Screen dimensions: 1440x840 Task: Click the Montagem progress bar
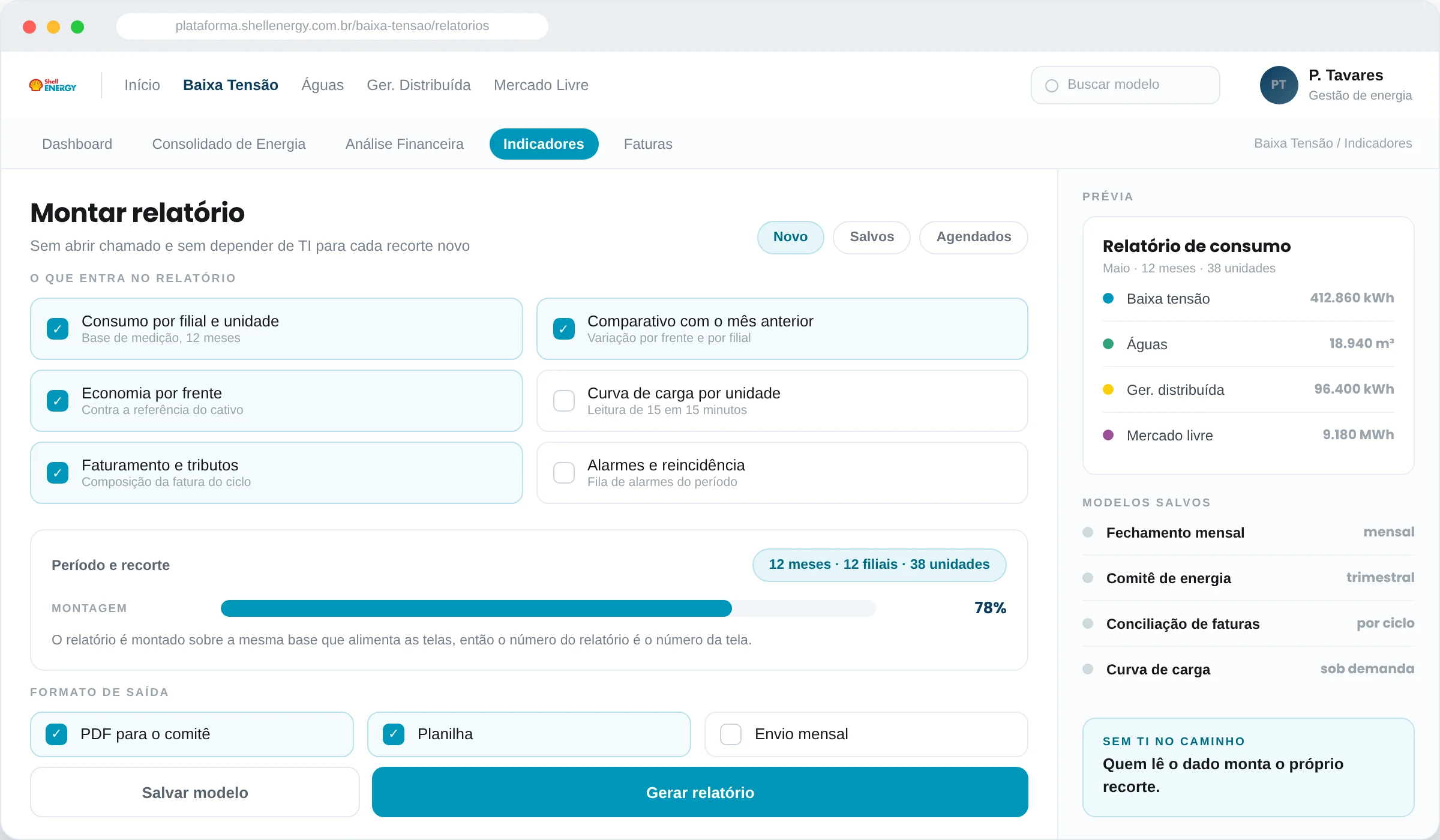(x=548, y=608)
